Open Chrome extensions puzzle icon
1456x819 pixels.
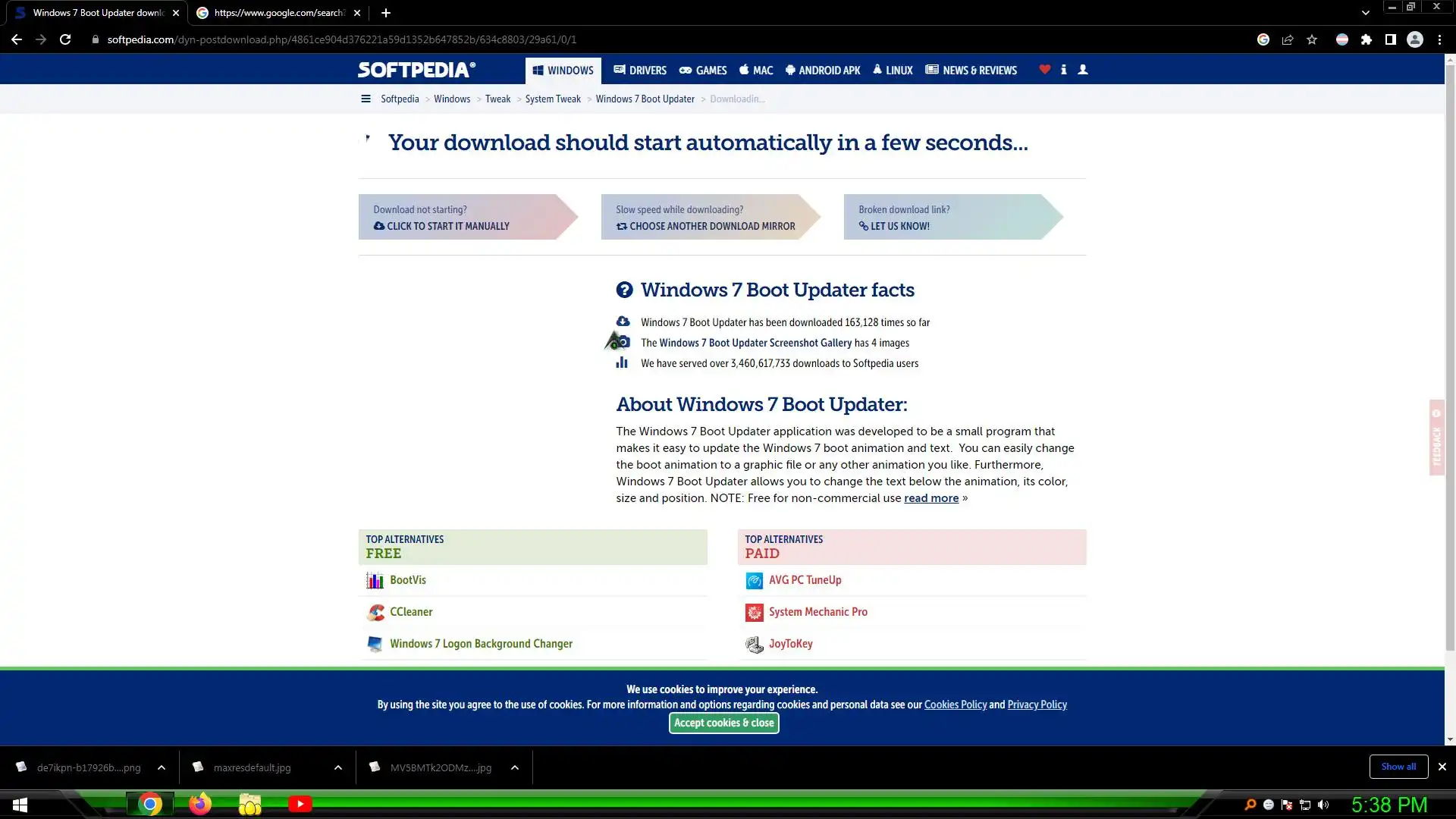click(x=1366, y=39)
